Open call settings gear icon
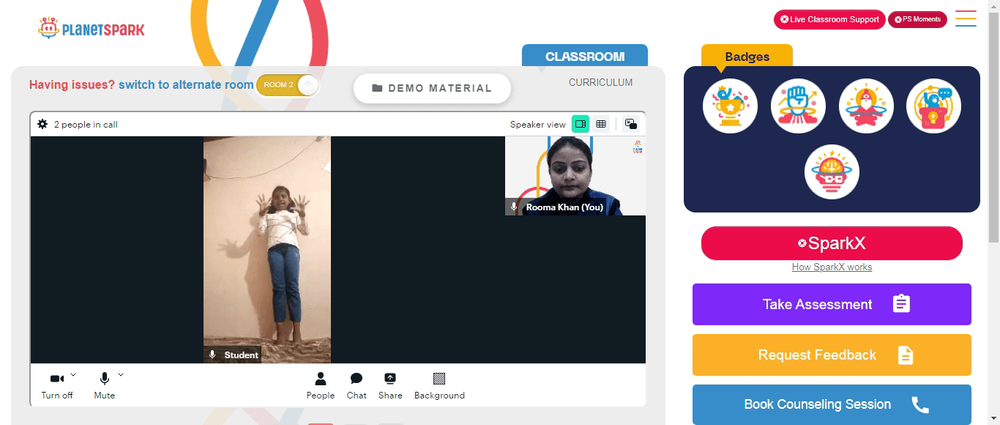This screenshot has width=1000, height=425. [x=43, y=124]
